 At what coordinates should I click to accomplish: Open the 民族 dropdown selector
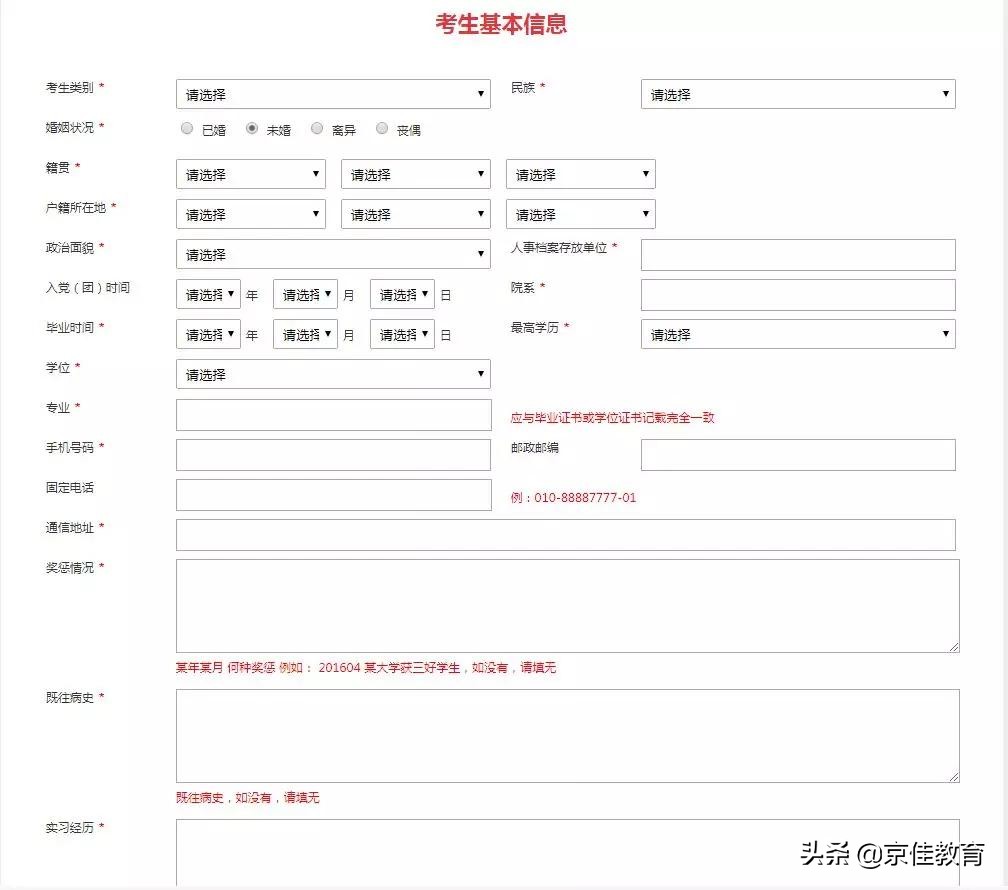(x=798, y=93)
